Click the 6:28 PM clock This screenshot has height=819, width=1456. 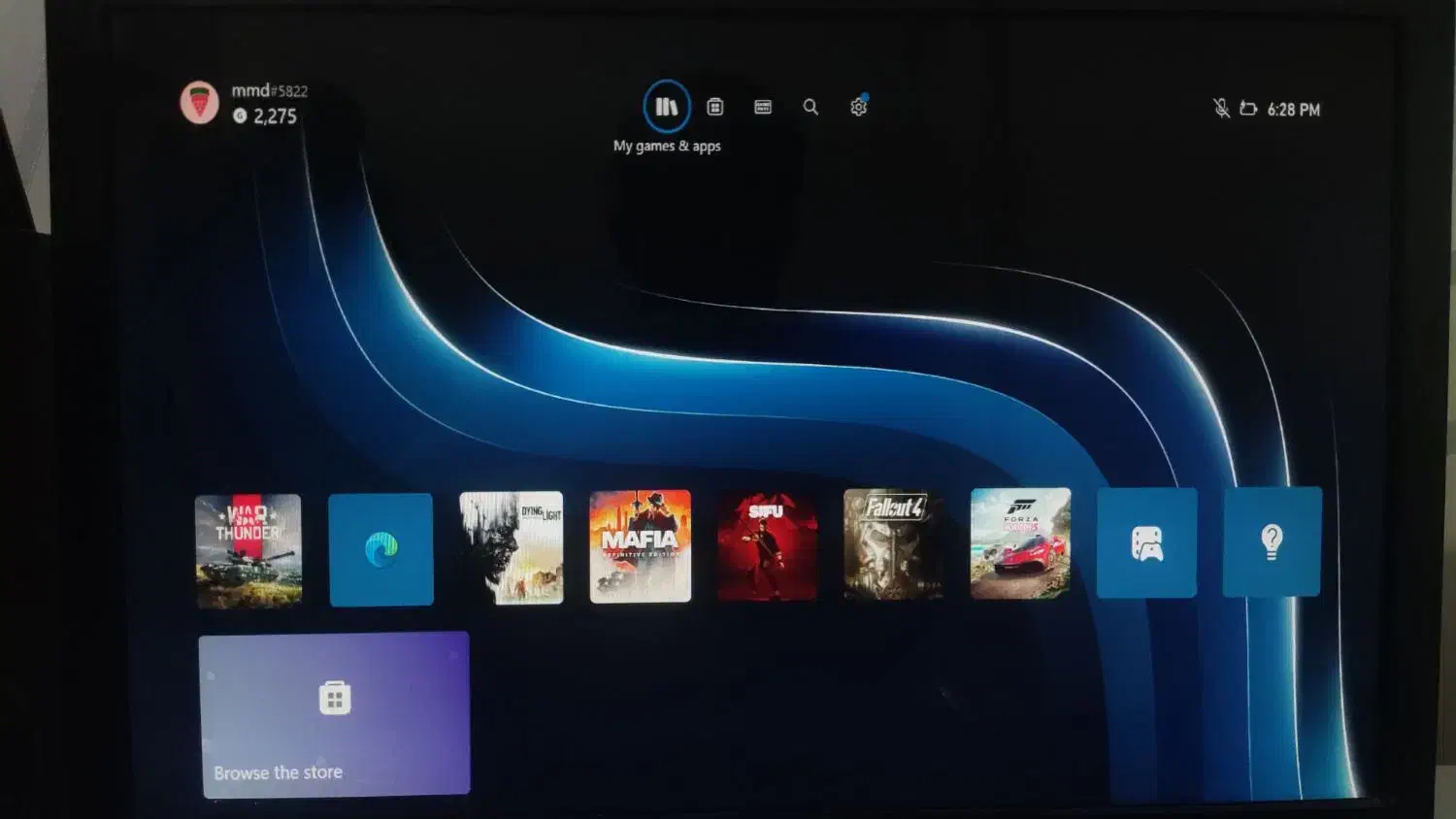(1293, 110)
